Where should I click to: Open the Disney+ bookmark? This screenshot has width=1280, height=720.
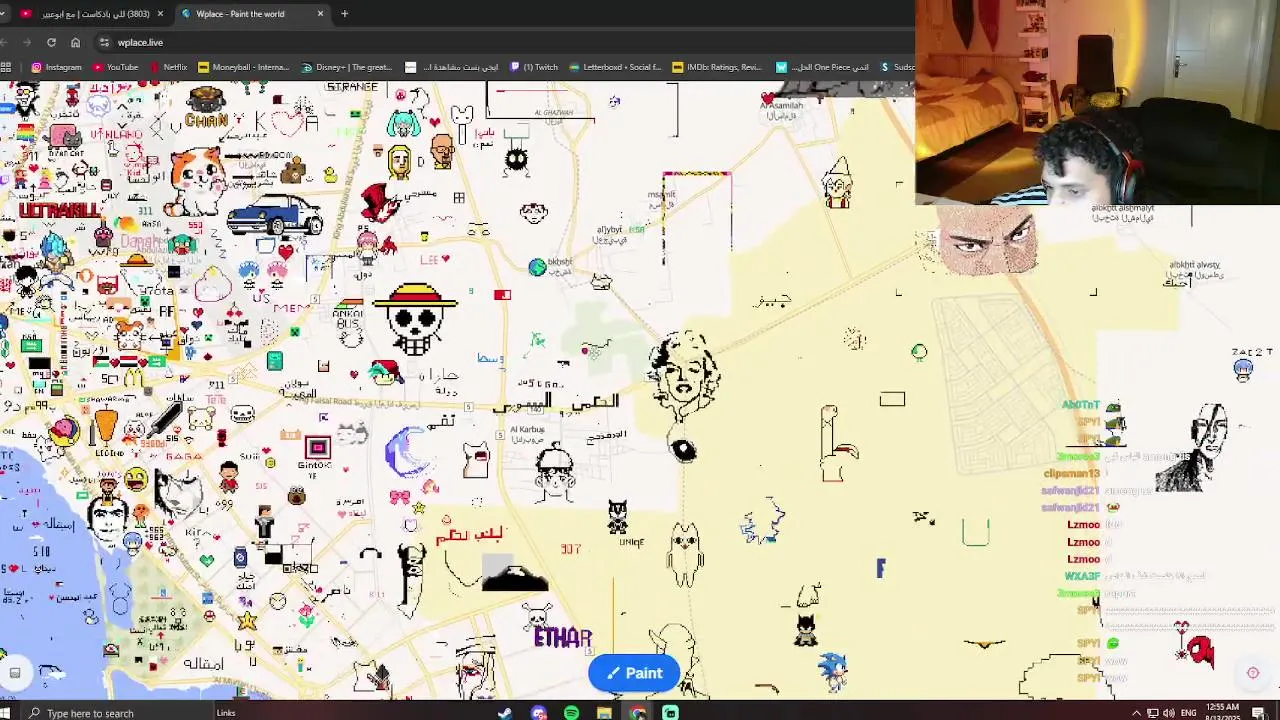click(347, 67)
